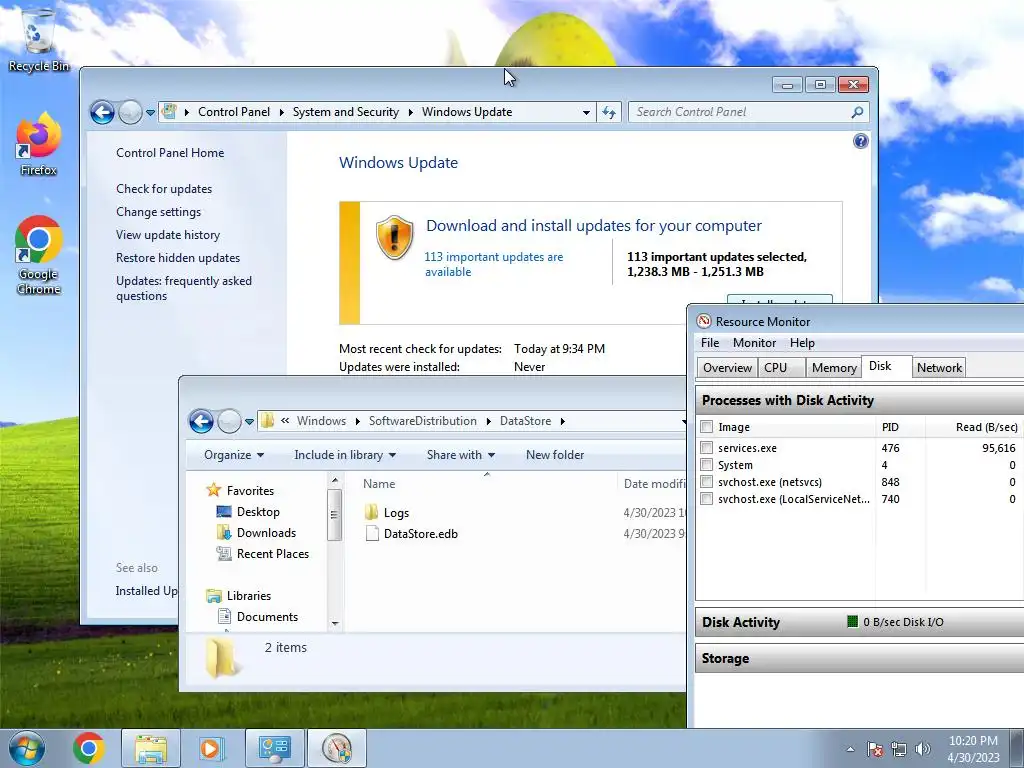Click the folder icon in Explorer address bar
This screenshot has height=768, width=1024.
pos(267,421)
